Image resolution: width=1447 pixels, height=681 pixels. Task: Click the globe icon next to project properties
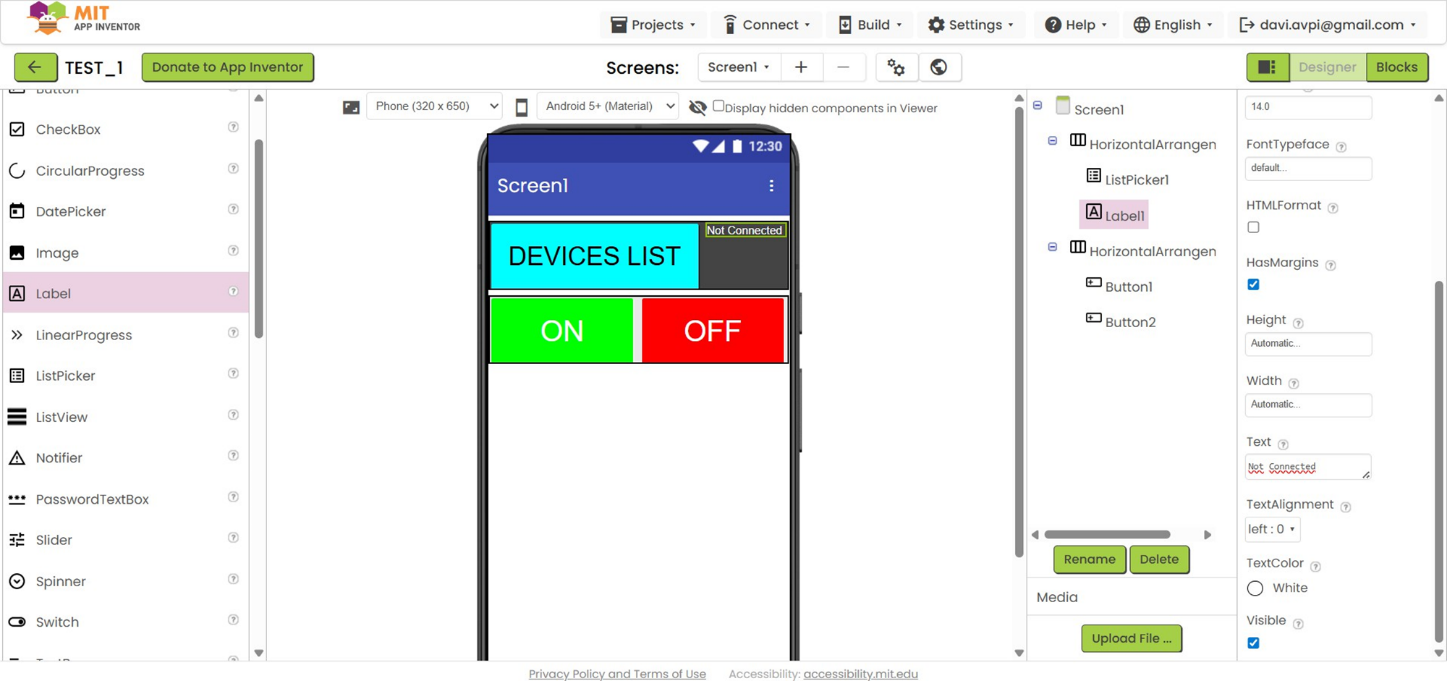[939, 67]
